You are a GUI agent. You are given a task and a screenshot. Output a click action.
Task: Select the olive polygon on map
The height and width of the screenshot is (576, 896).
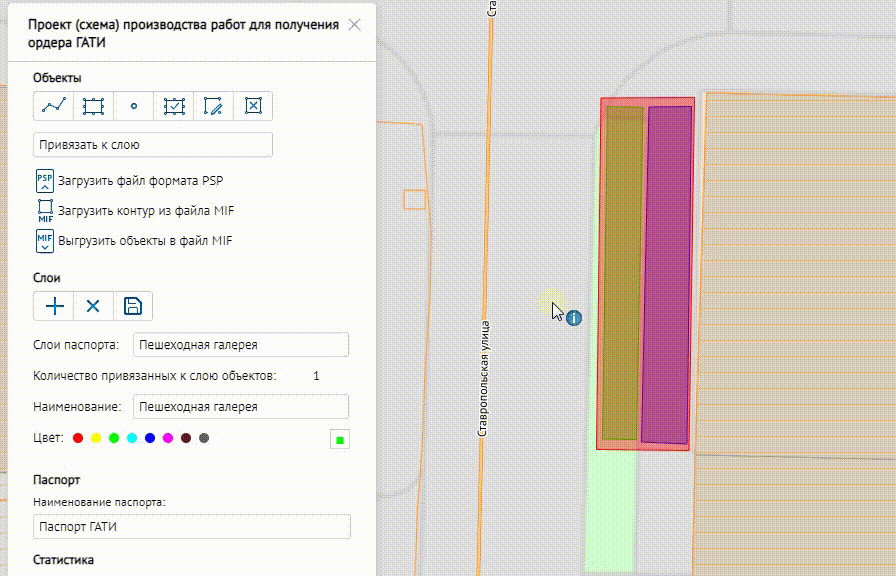[x=622, y=273]
